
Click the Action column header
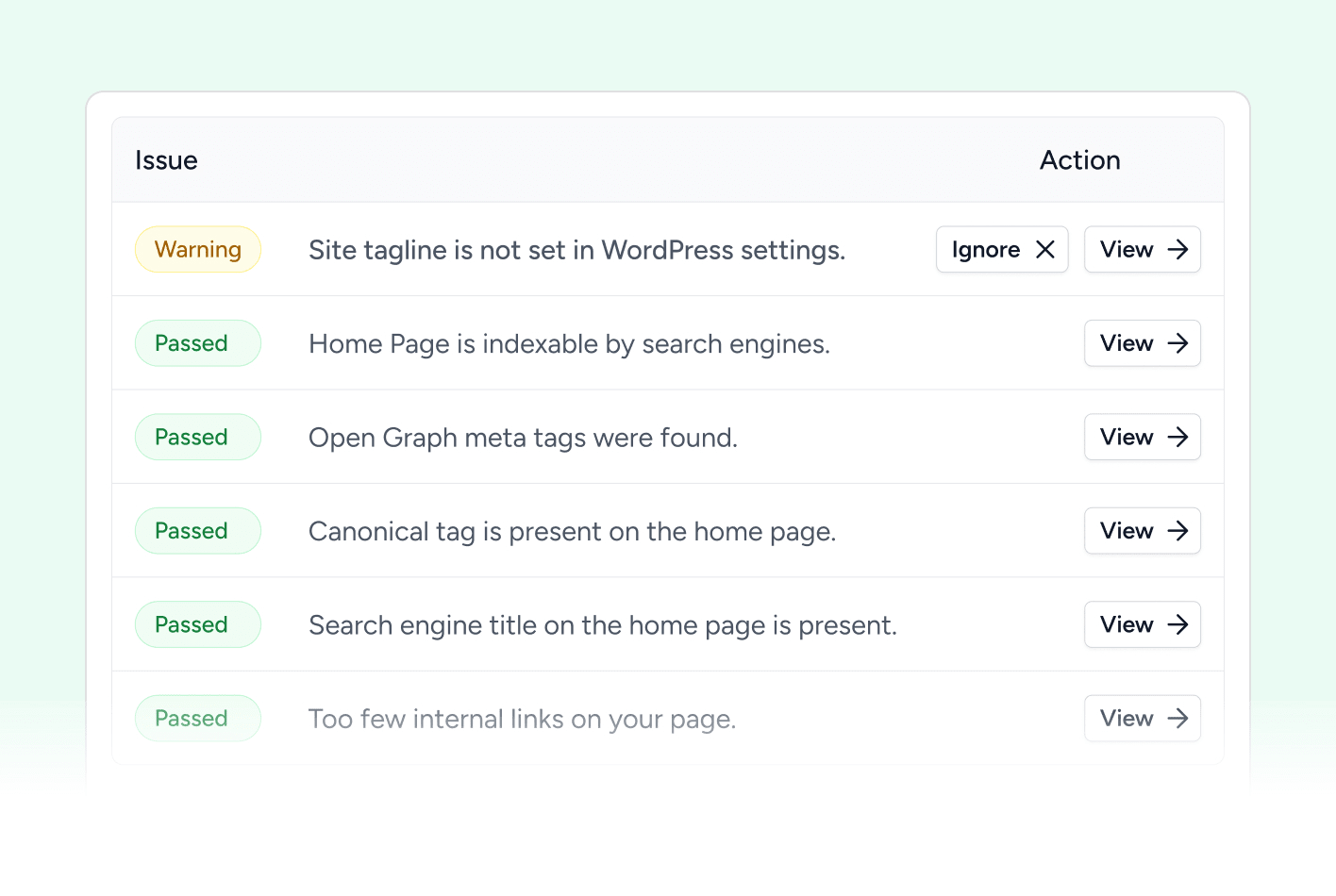1080,160
